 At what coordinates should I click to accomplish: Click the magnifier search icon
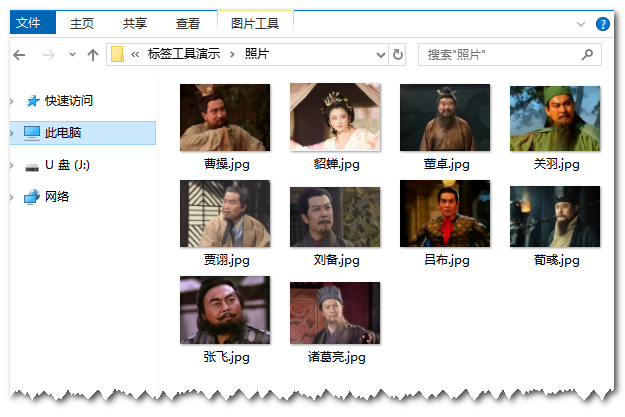(x=587, y=54)
